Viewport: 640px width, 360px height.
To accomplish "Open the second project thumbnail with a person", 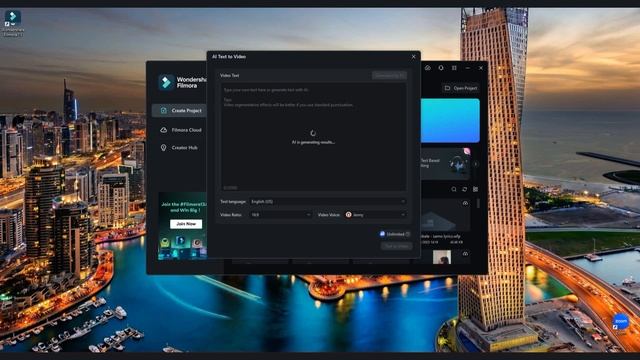I will click(x=442, y=257).
